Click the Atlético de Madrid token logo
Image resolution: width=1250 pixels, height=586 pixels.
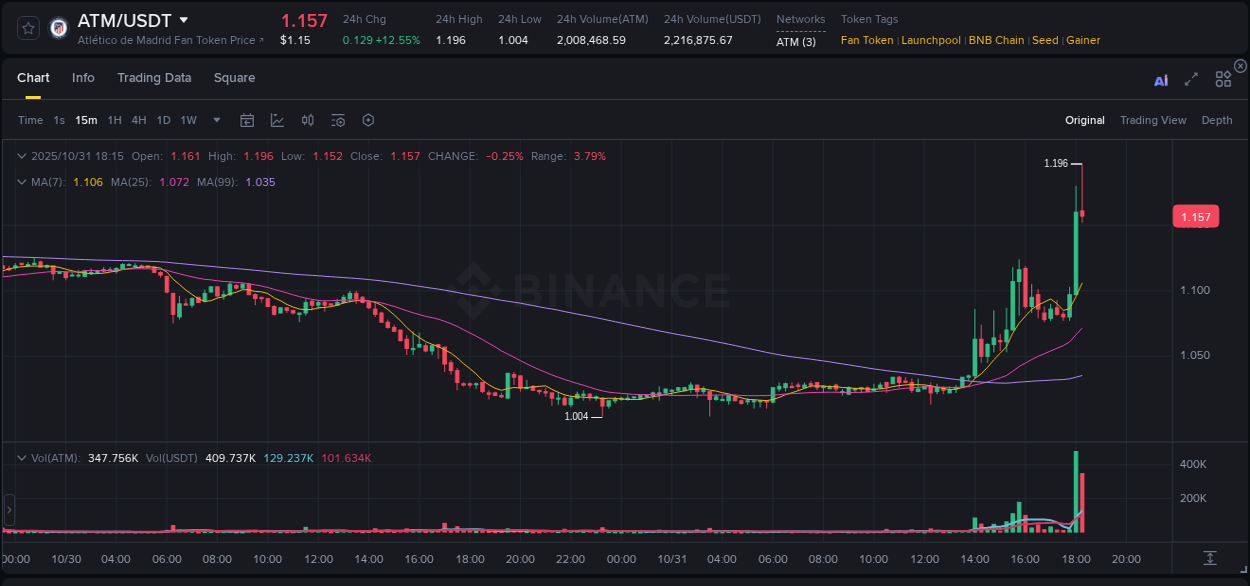coord(58,27)
